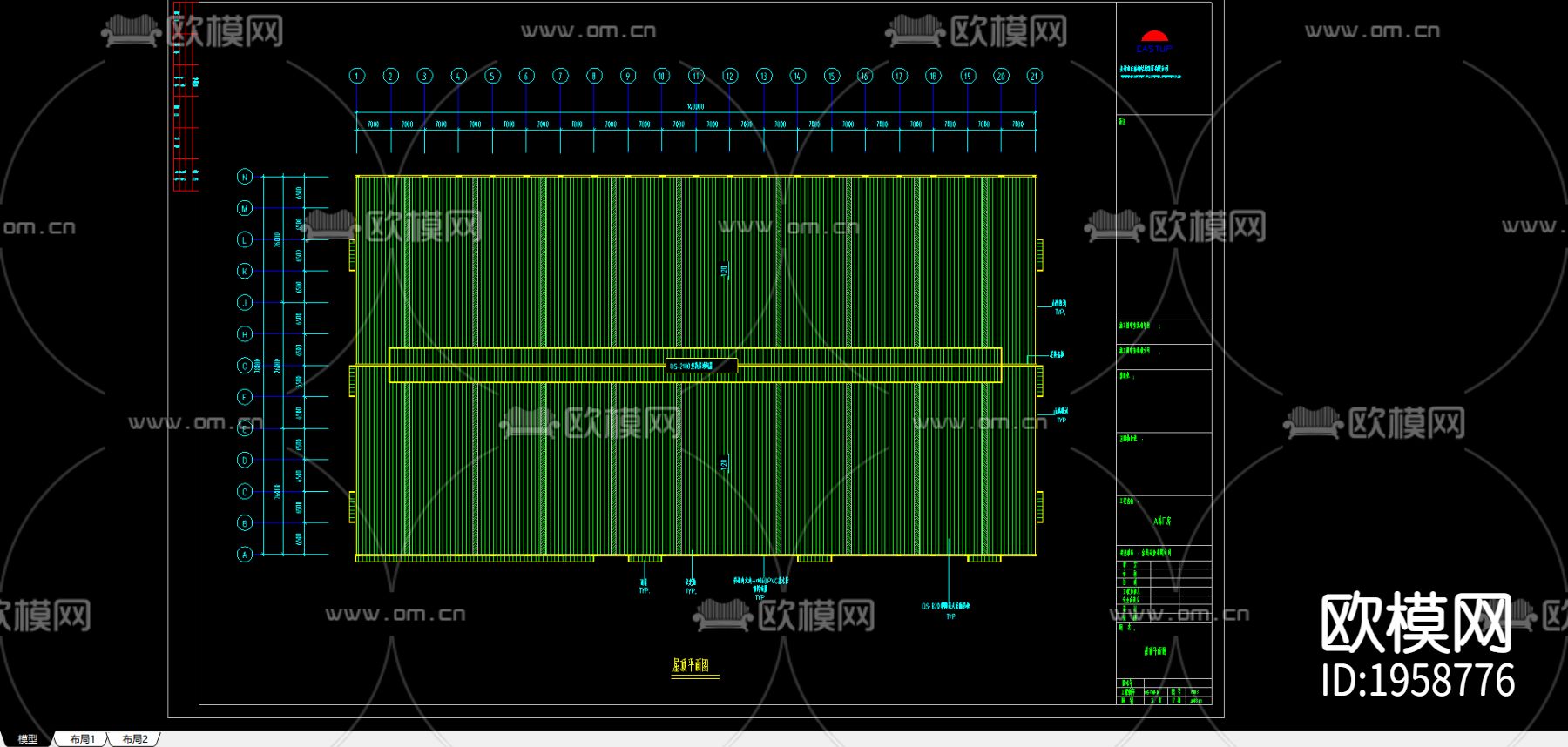
Task: Select row grid bubble C
Action: pyautogui.click(x=245, y=491)
